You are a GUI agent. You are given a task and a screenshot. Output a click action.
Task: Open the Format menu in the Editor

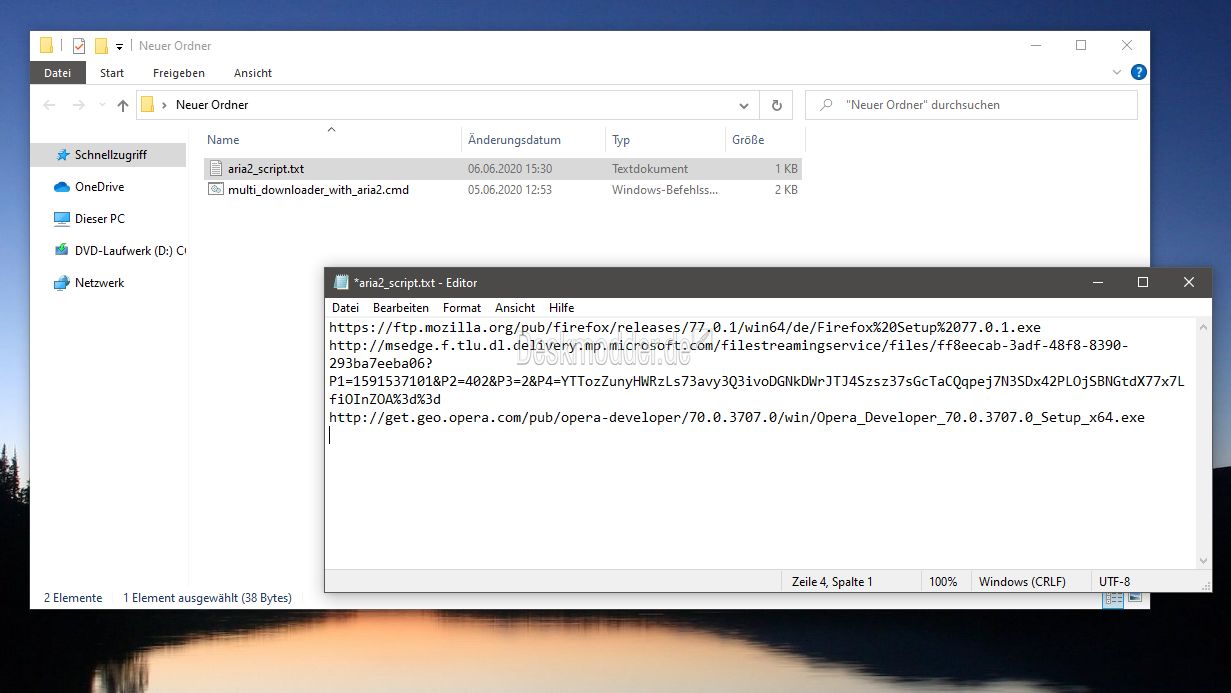click(462, 308)
